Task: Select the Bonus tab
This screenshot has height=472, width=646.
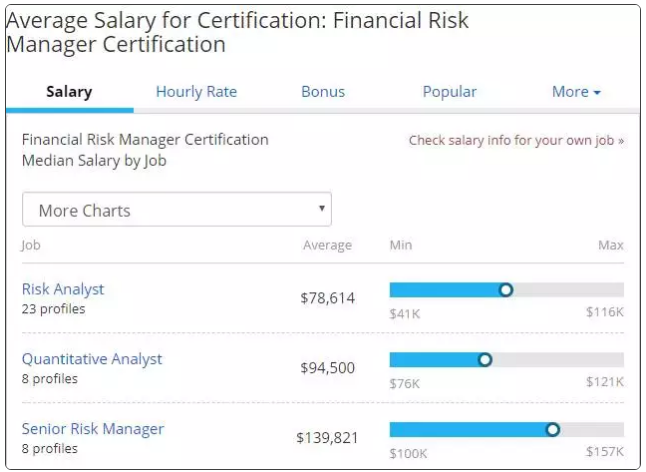Action: click(323, 92)
